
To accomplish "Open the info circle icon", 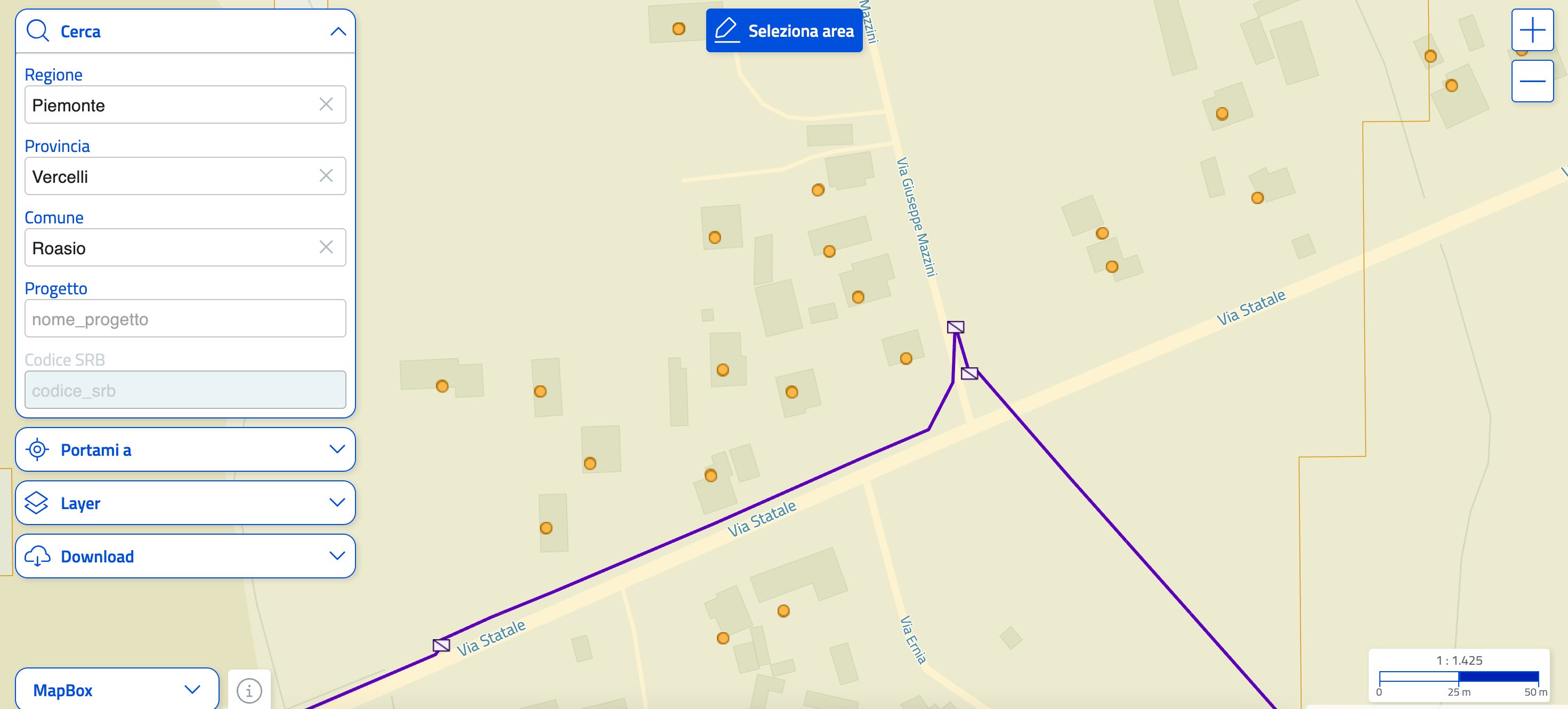I will pyautogui.click(x=249, y=691).
